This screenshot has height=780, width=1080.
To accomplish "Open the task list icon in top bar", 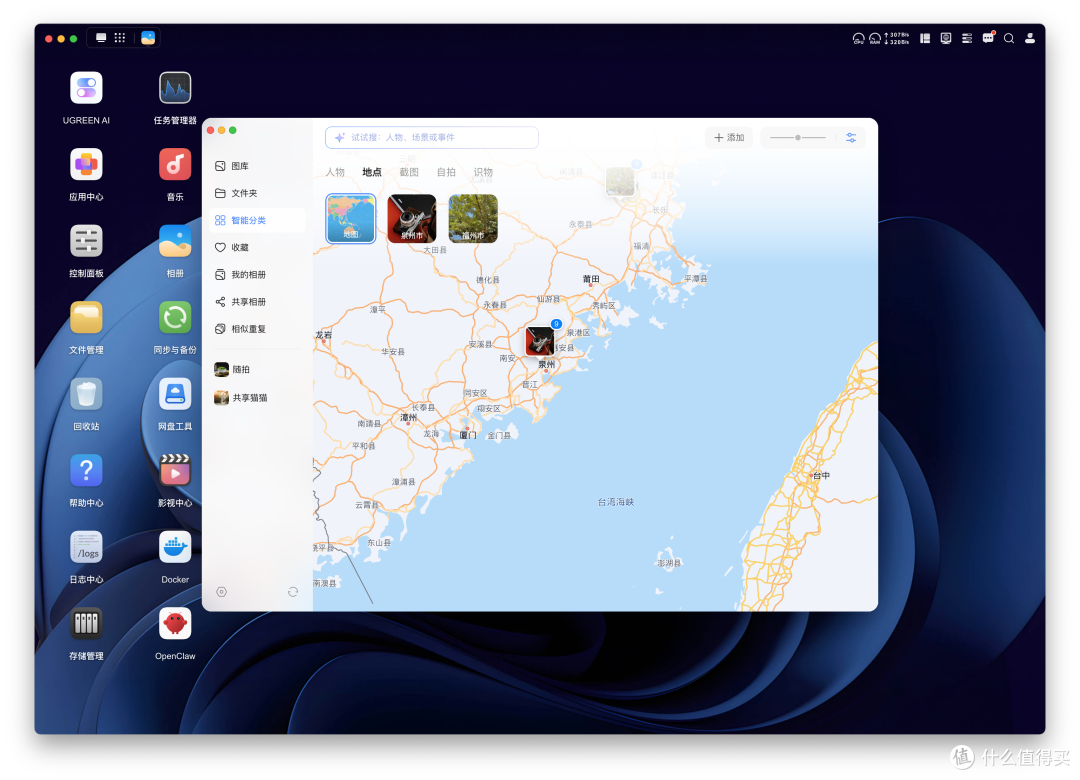I will point(967,39).
